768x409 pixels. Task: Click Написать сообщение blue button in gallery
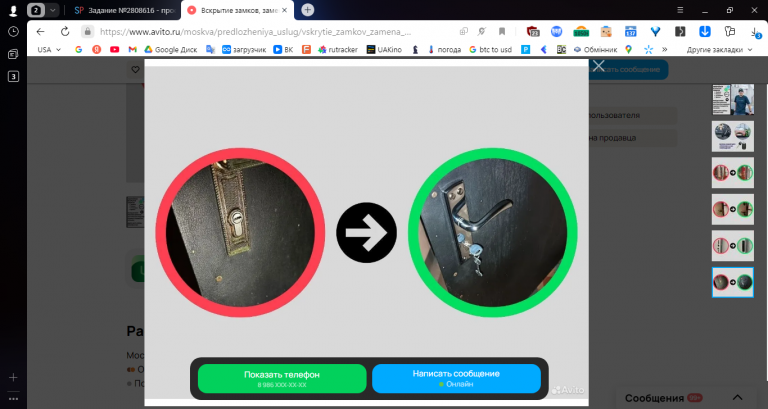tap(456, 378)
